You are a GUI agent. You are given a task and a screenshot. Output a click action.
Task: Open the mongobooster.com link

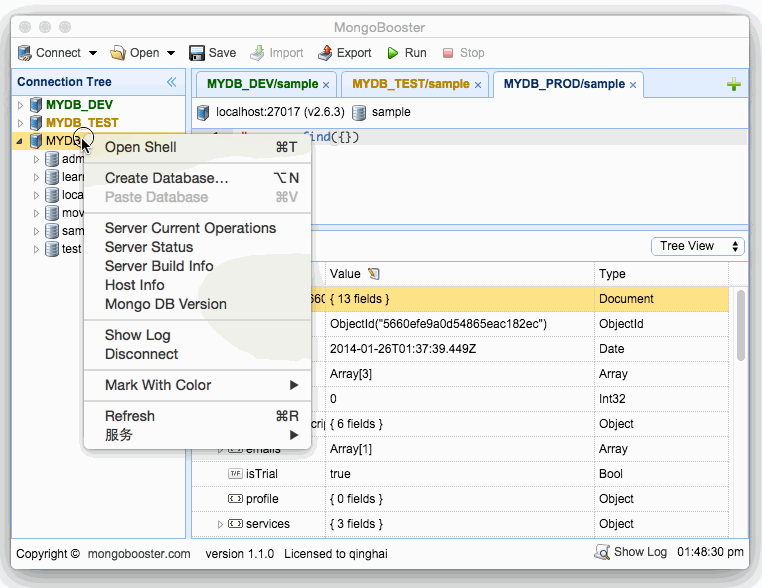[x=139, y=554]
